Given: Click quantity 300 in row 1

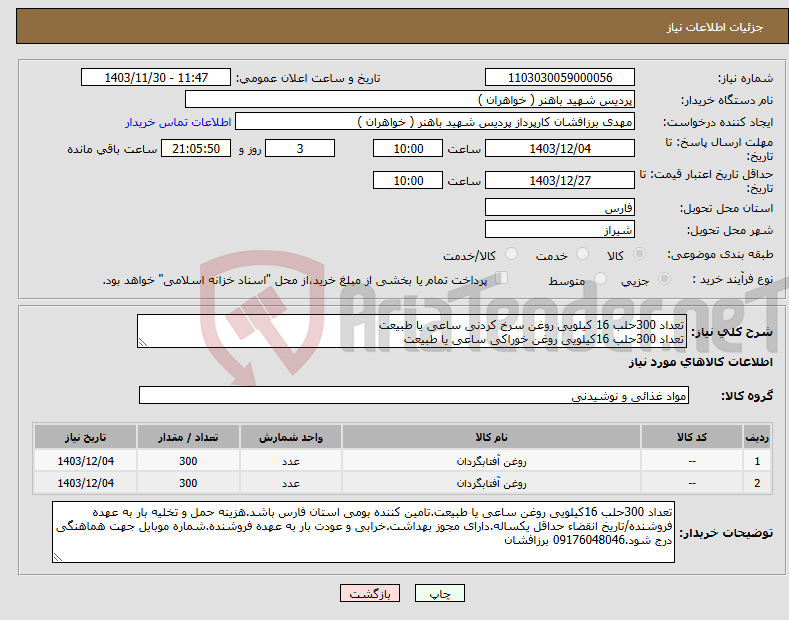Looking at the screenshot, I should [x=188, y=461].
